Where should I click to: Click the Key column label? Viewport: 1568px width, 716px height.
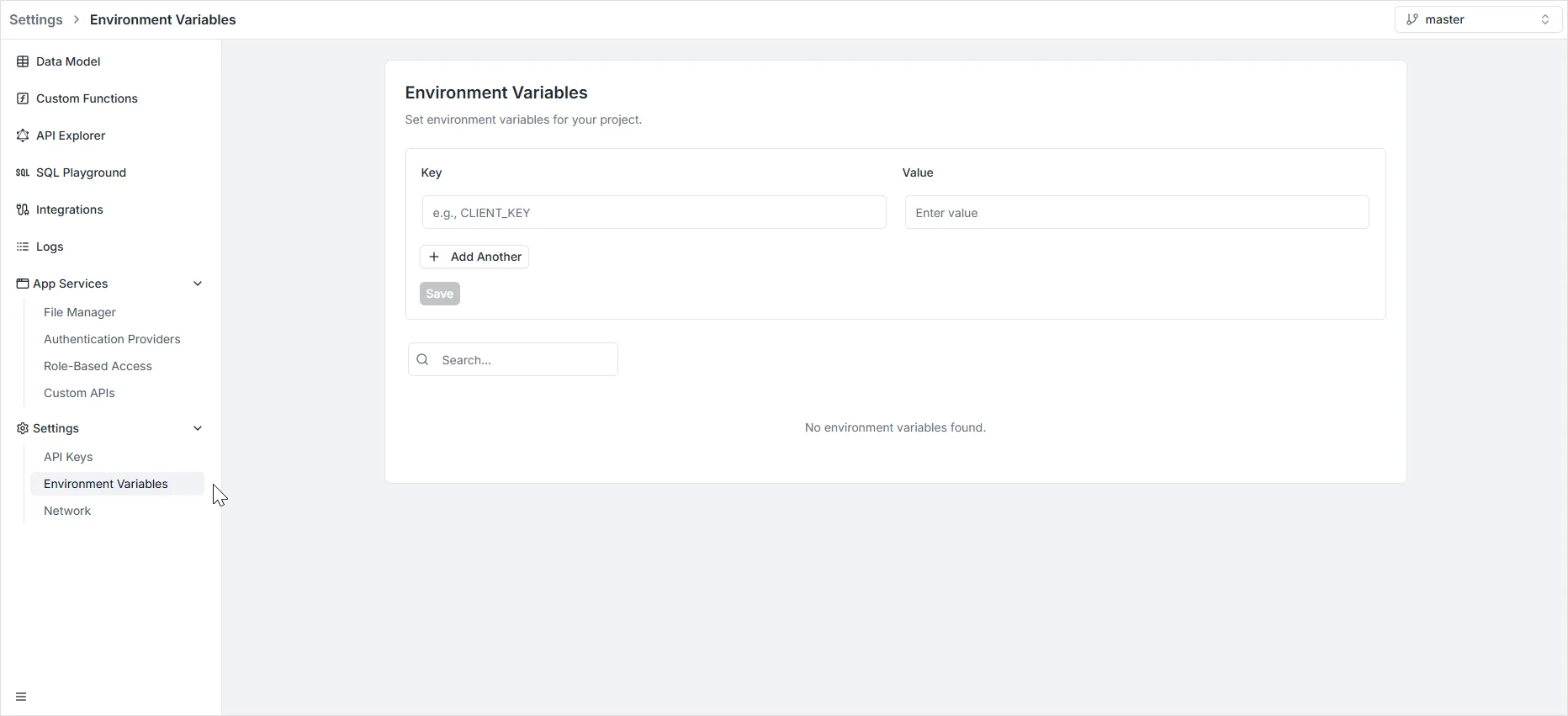point(432,172)
